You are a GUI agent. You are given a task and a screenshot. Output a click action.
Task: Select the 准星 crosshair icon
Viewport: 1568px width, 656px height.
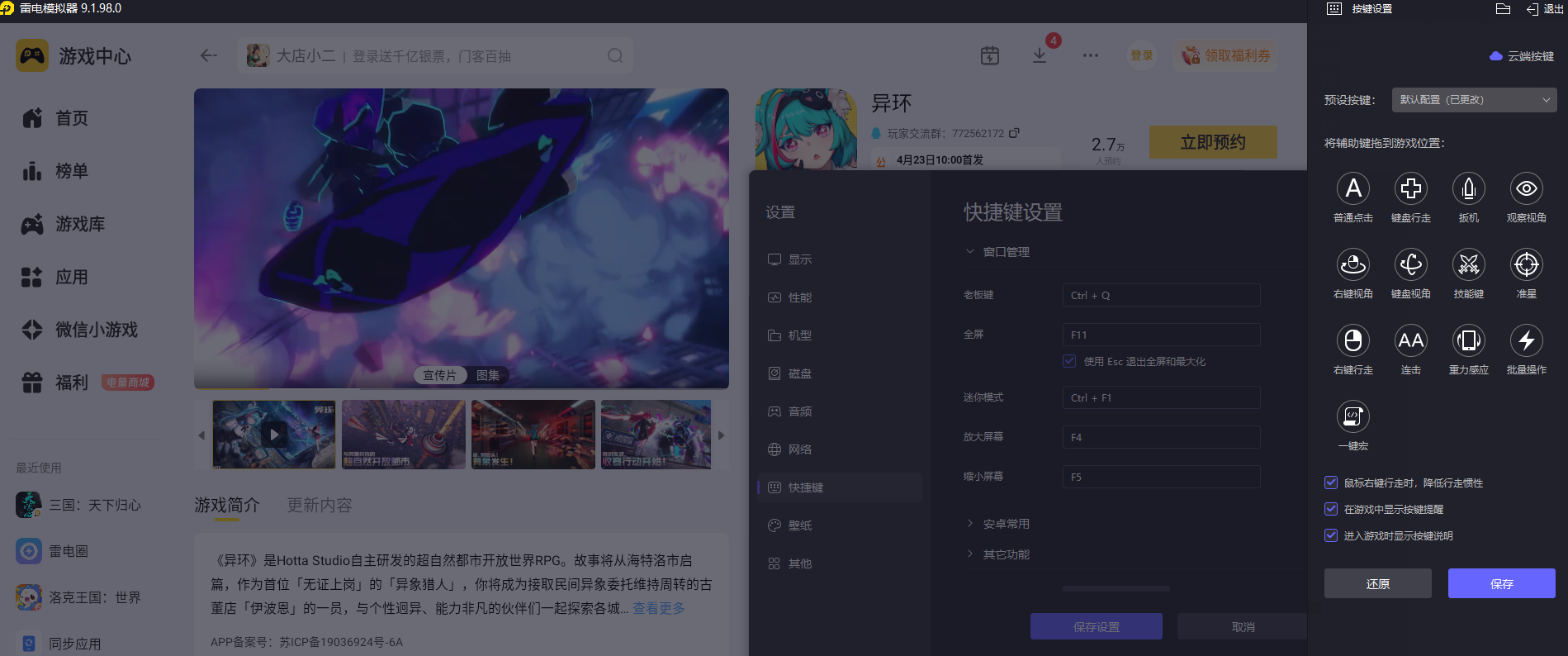click(x=1526, y=264)
